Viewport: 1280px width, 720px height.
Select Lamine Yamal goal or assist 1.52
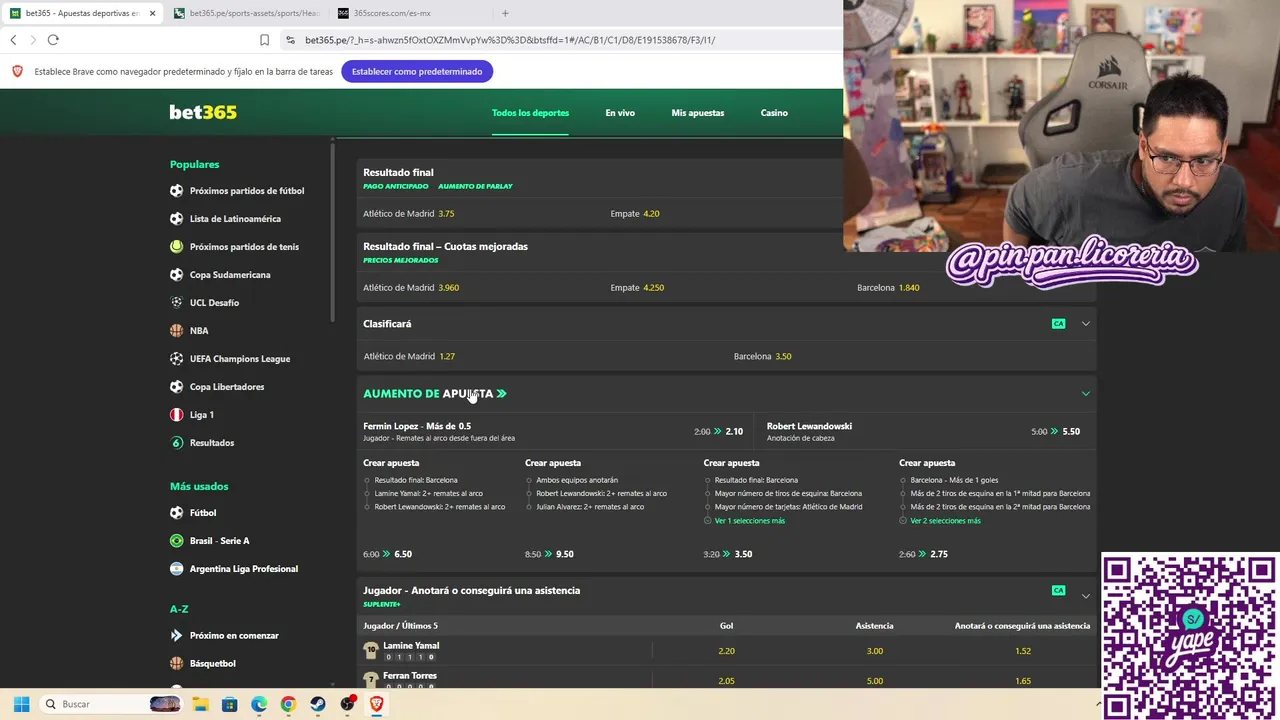click(x=1023, y=651)
